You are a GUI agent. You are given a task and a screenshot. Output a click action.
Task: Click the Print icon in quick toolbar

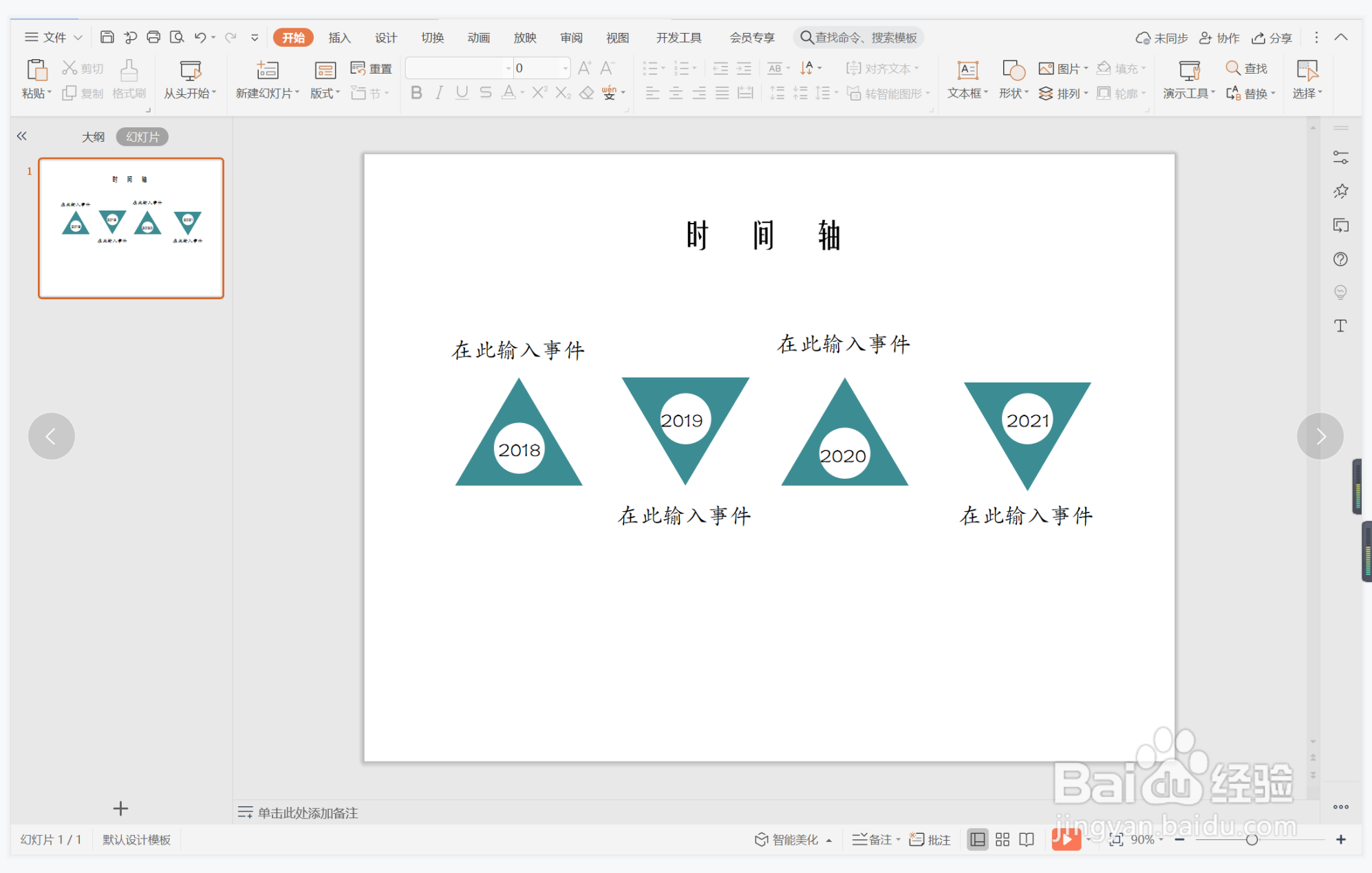[153, 37]
